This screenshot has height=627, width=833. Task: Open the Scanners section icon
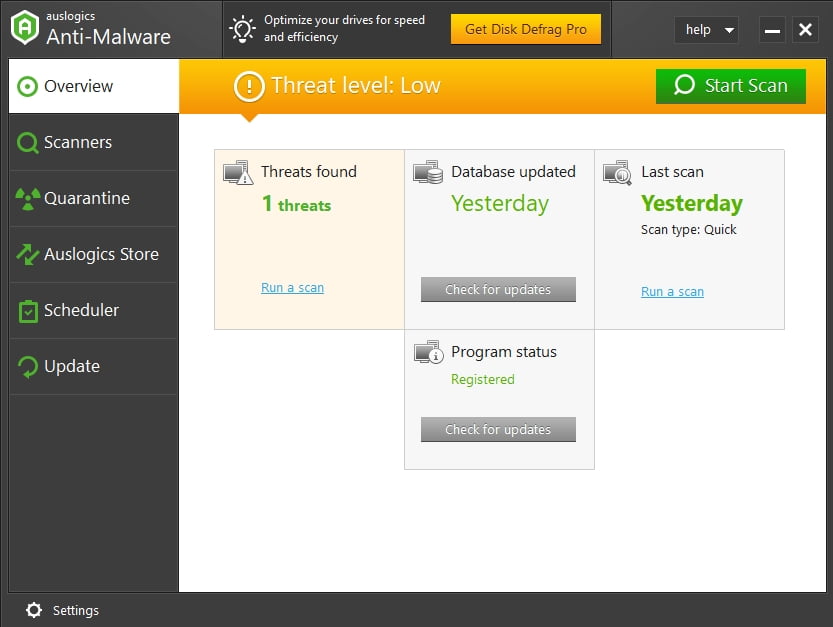click(28, 142)
